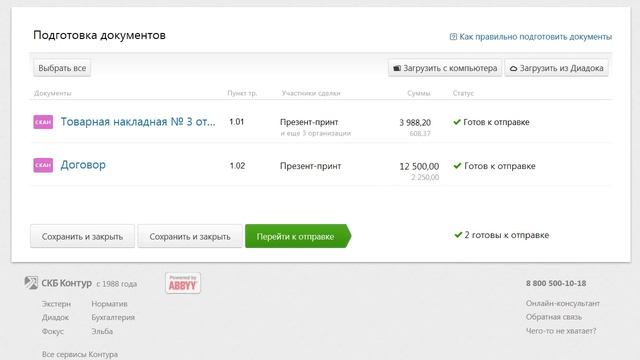Click the green checkmark in Договор status
Image resolution: width=640 pixels, height=360 pixels.
[457, 166]
